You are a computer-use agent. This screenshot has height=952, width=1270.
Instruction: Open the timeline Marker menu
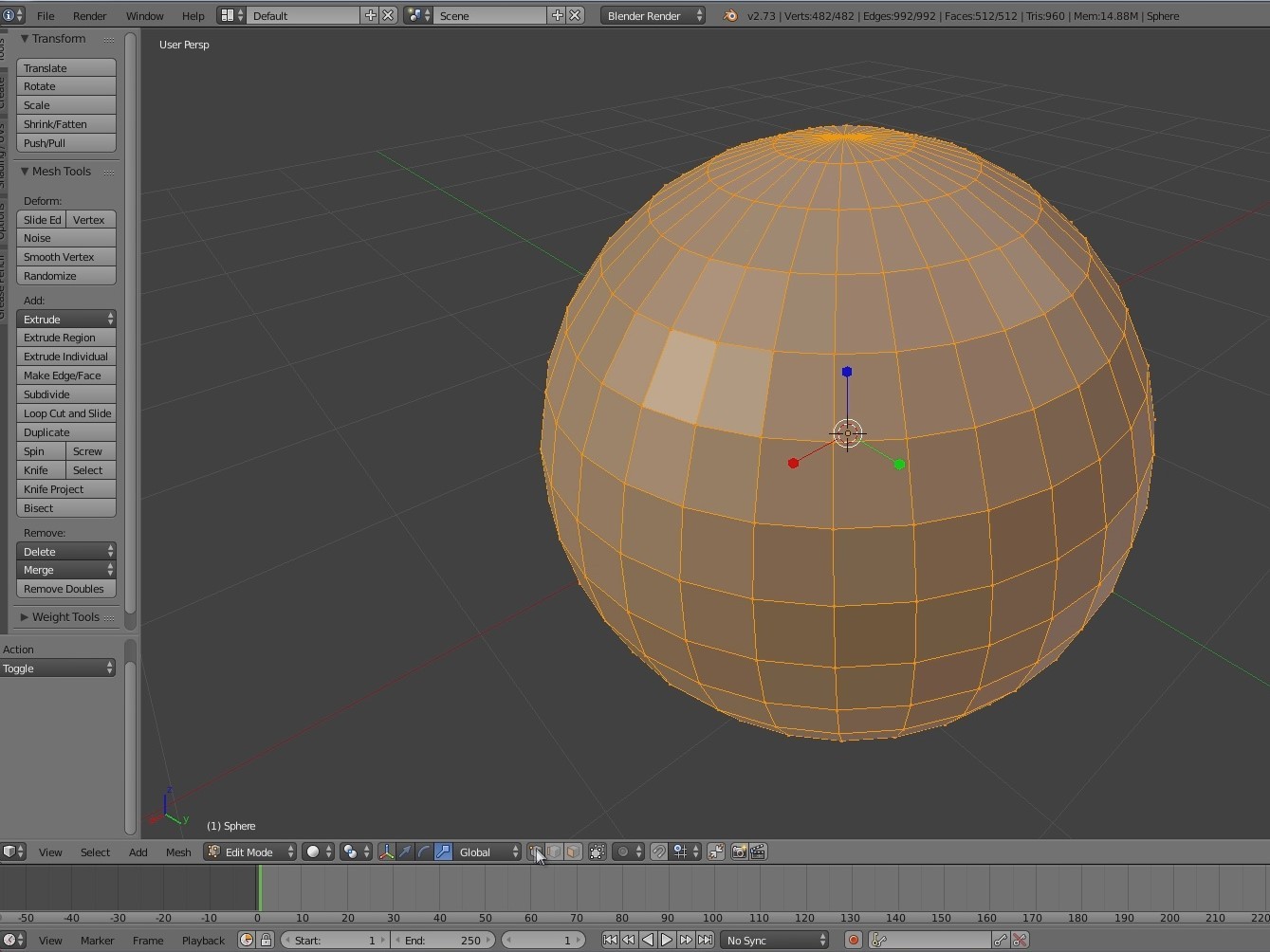click(97, 940)
